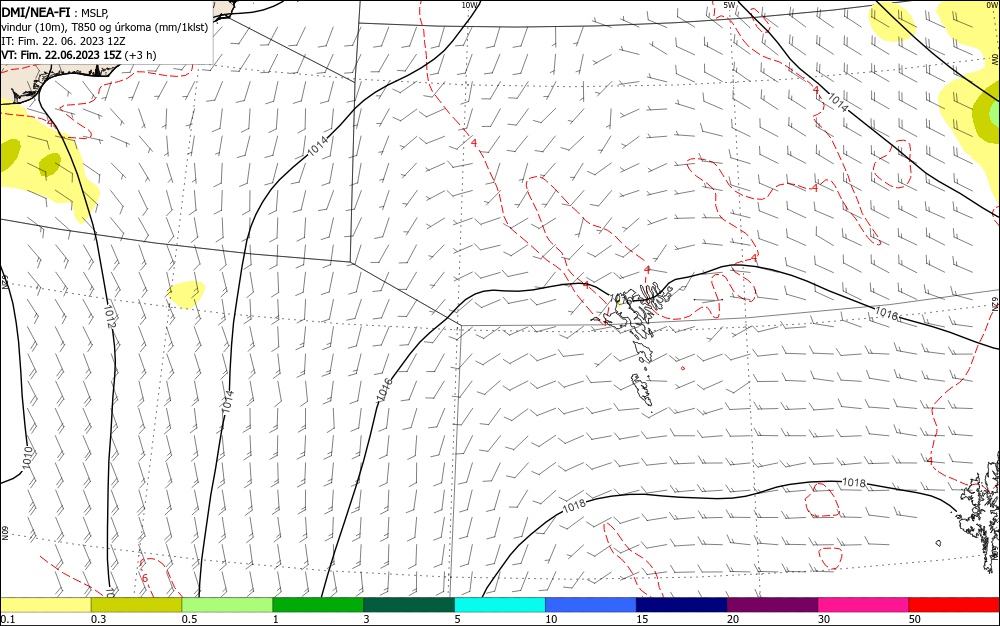
Task: Click the red above-50 legend swatch
Action: tap(954, 605)
